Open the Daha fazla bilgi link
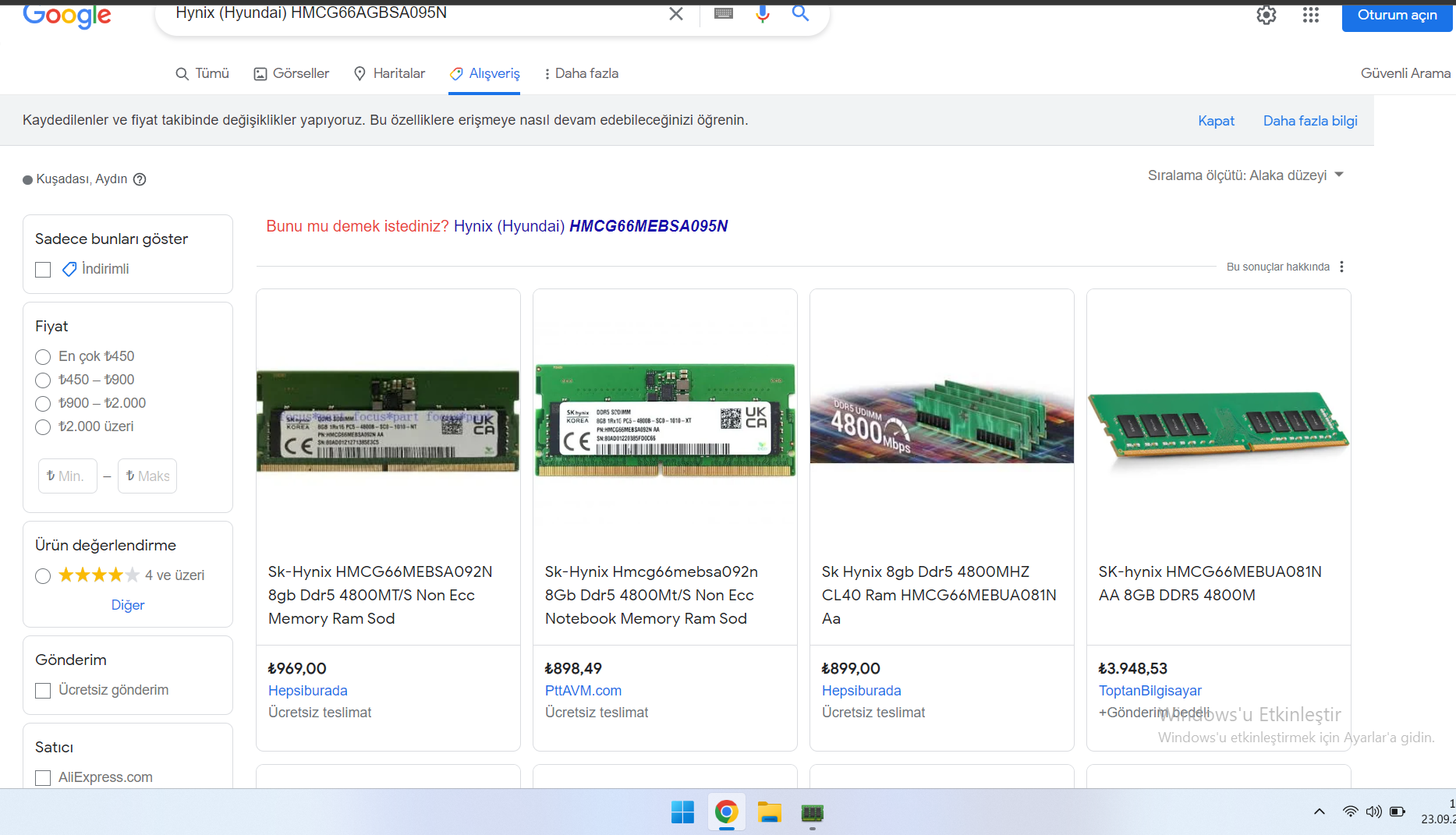1456x835 pixels. pos(1310,121)
